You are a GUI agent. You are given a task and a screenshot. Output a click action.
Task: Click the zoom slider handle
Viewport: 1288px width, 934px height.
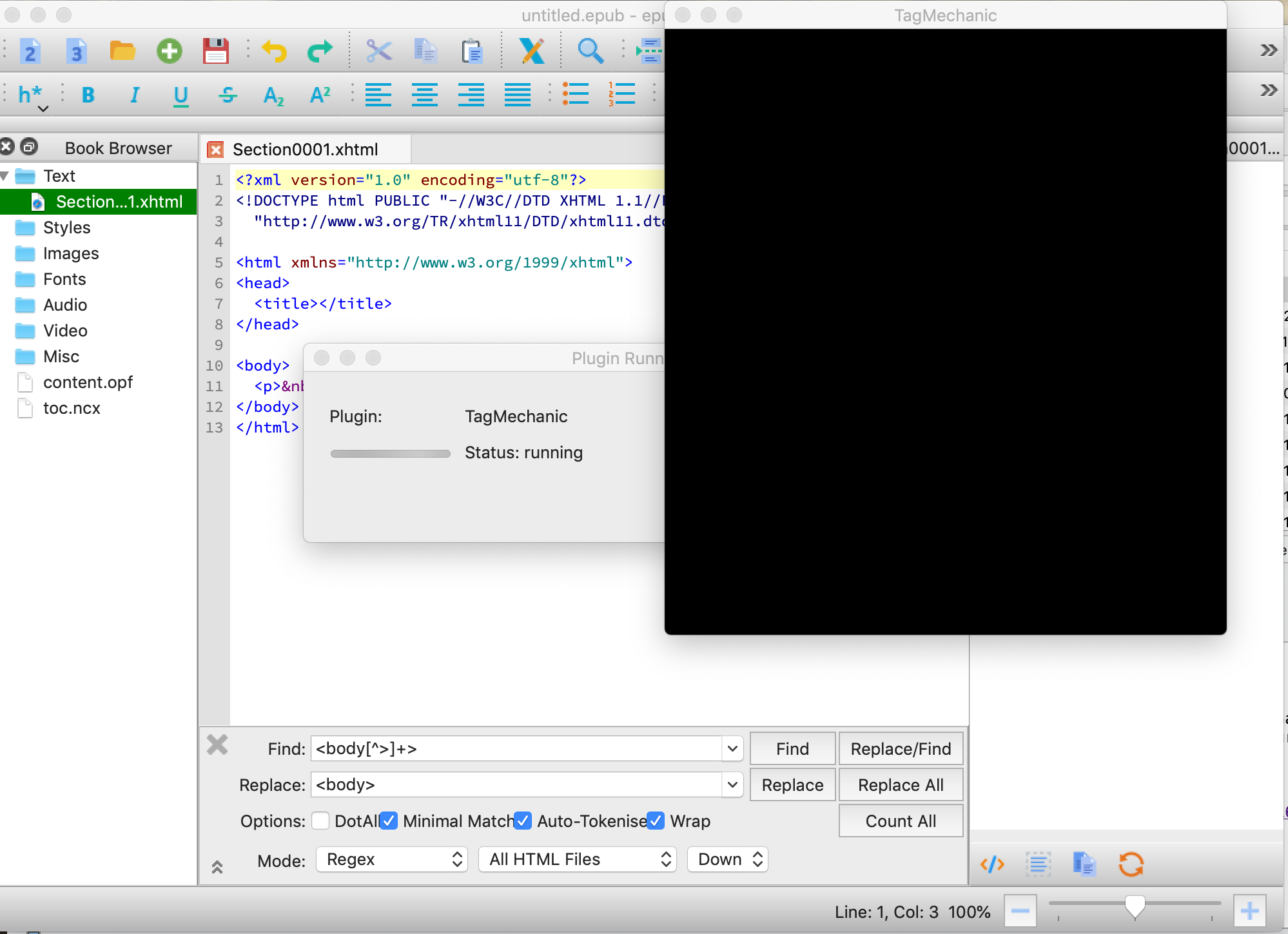coord(1135,906)
